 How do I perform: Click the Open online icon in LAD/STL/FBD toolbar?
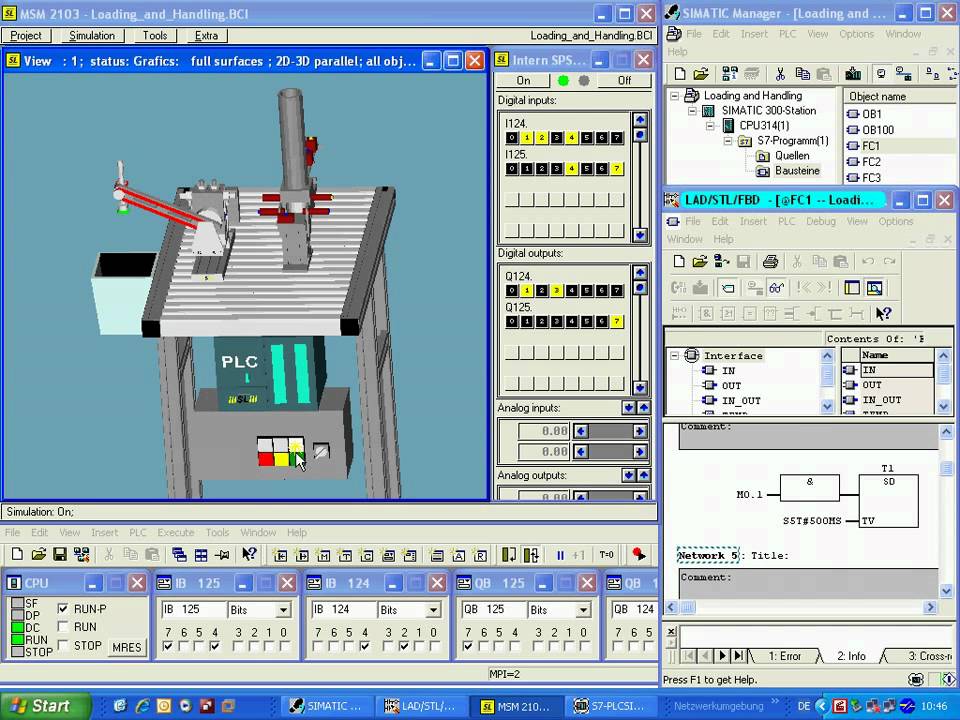pos(722,262)
